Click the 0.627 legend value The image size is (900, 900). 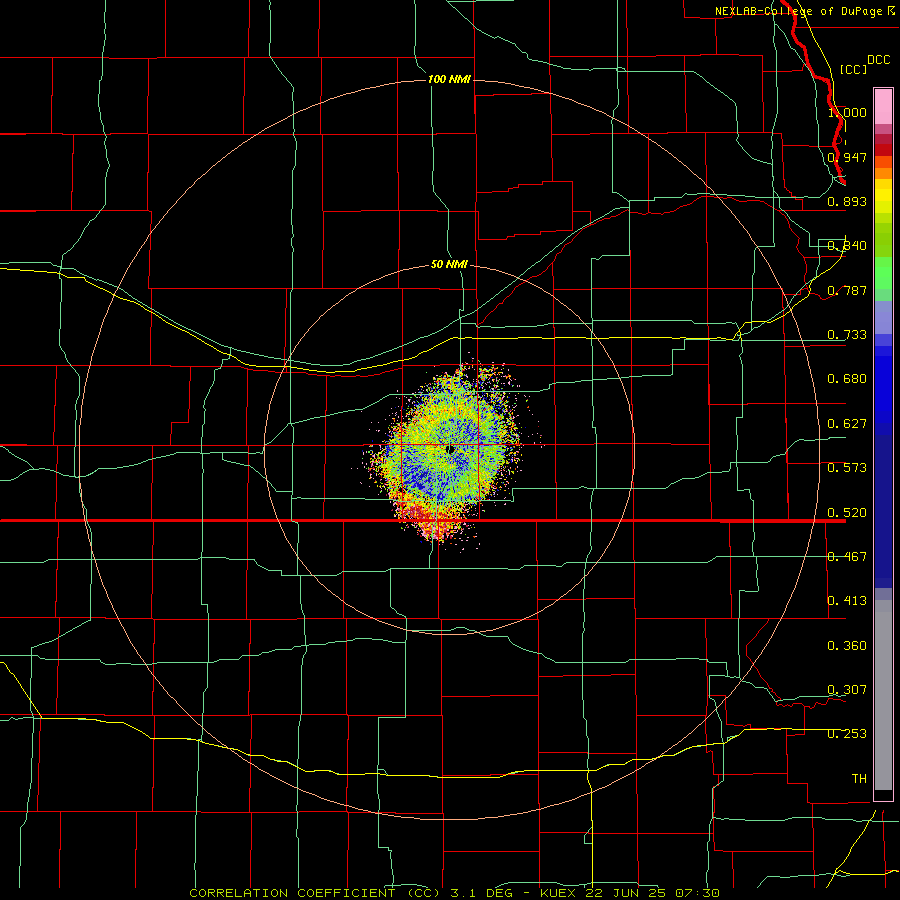tap(847, 424)
